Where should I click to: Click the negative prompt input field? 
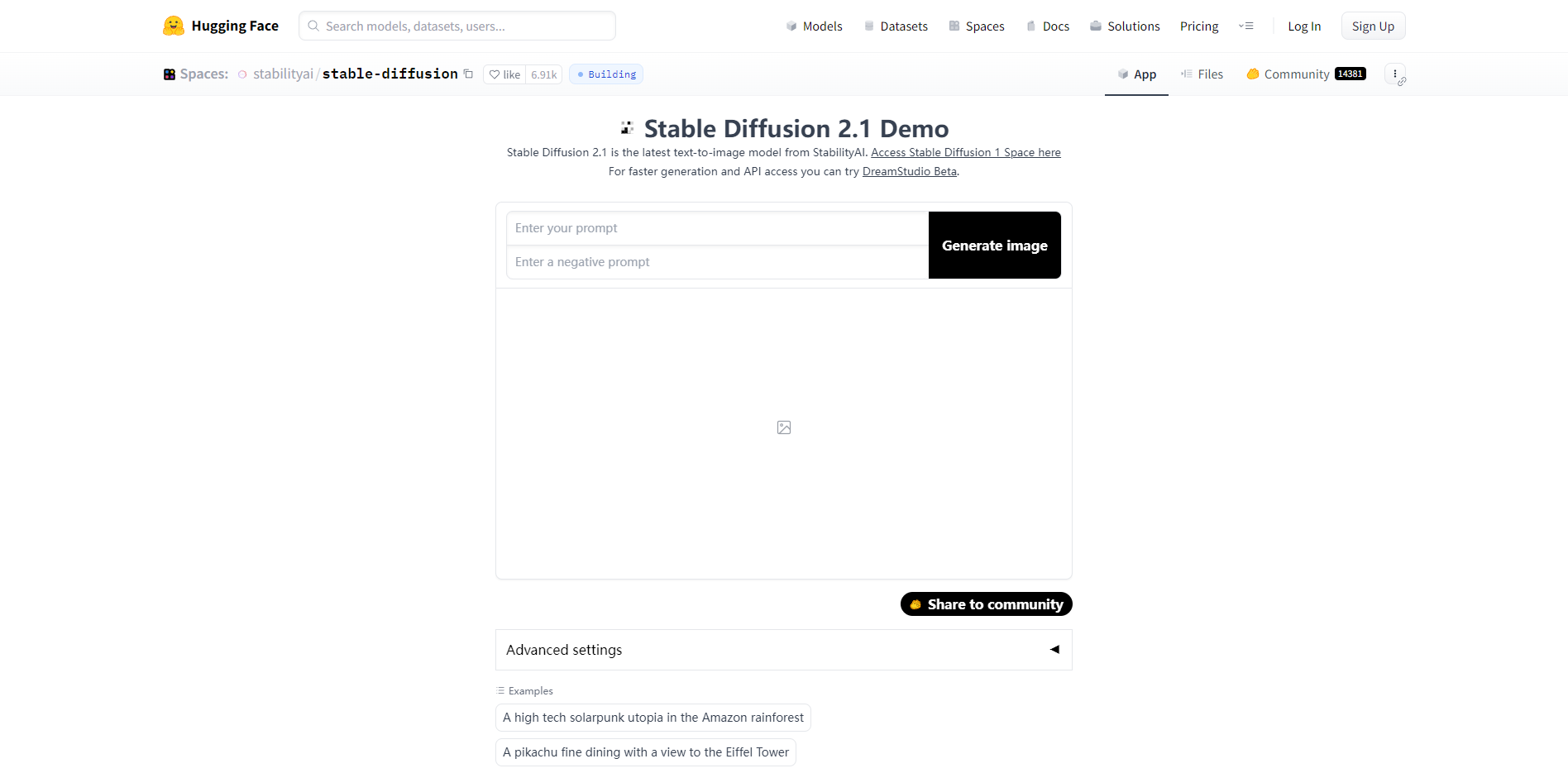716,262
